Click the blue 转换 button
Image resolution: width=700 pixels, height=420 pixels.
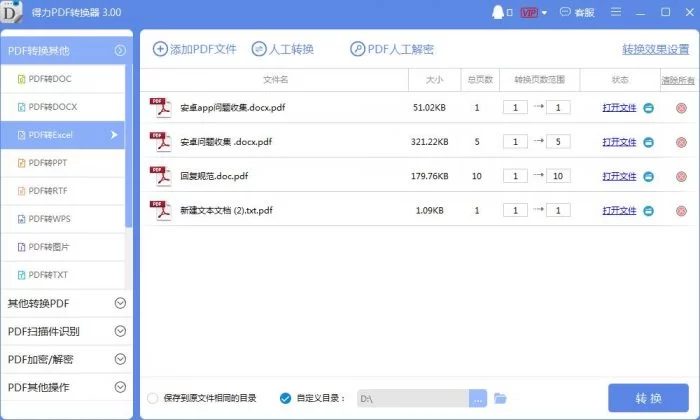(x=648, y=398)
